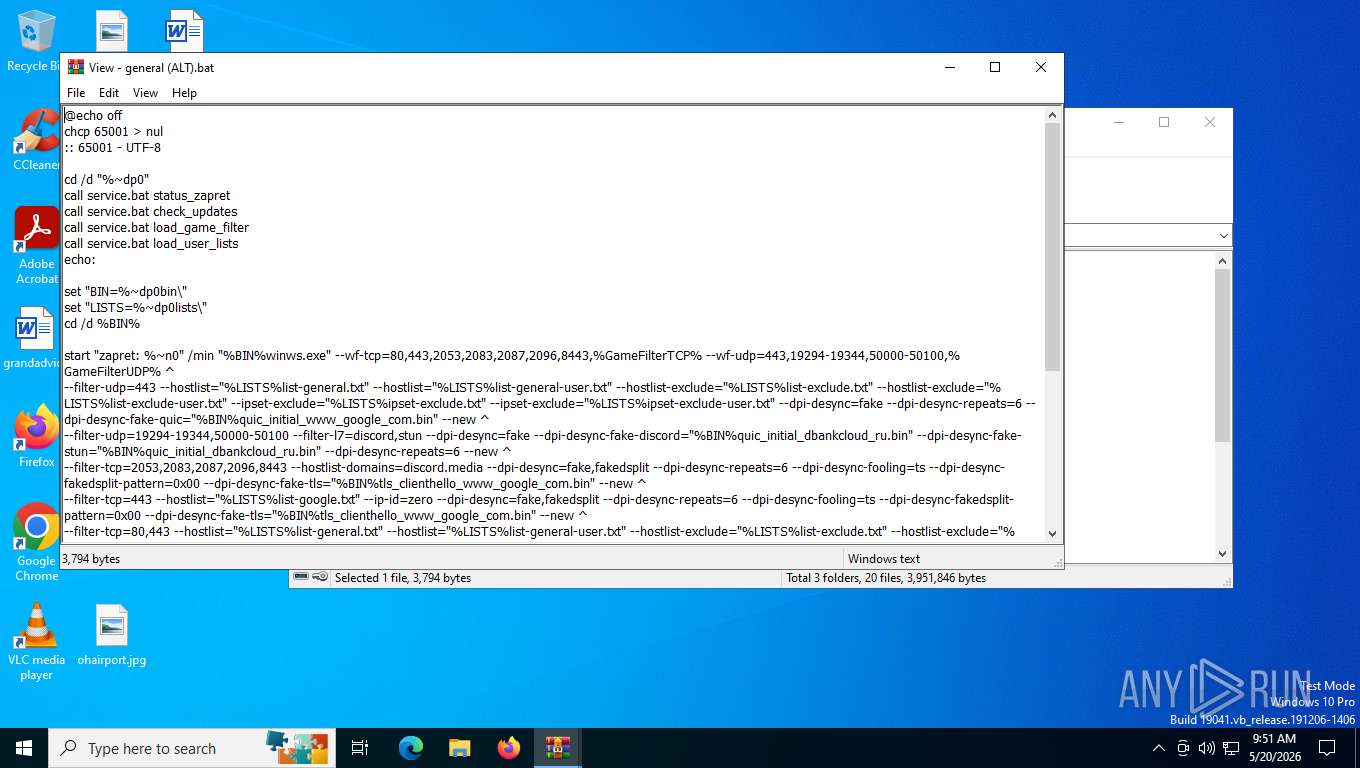Click 'chcp 65001 > nul' line
The width and height of the screenshot is (1360, 768).
pyautogui.click(x=114, y=132)
